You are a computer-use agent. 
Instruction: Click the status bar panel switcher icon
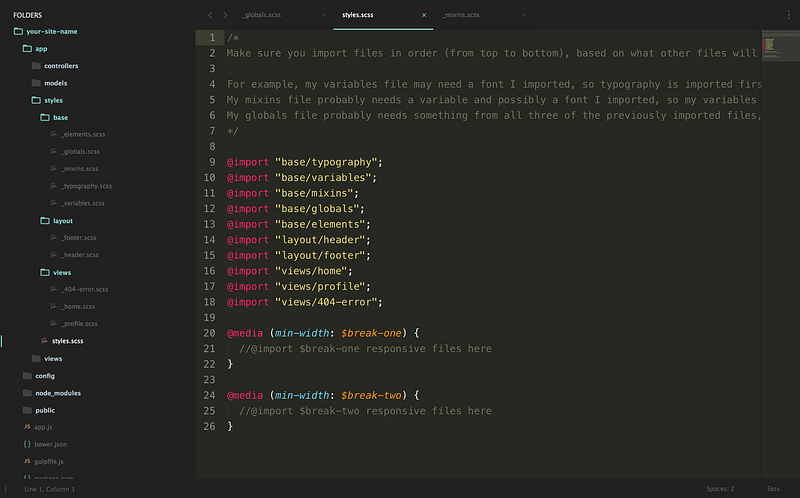(x=5, y=489)
